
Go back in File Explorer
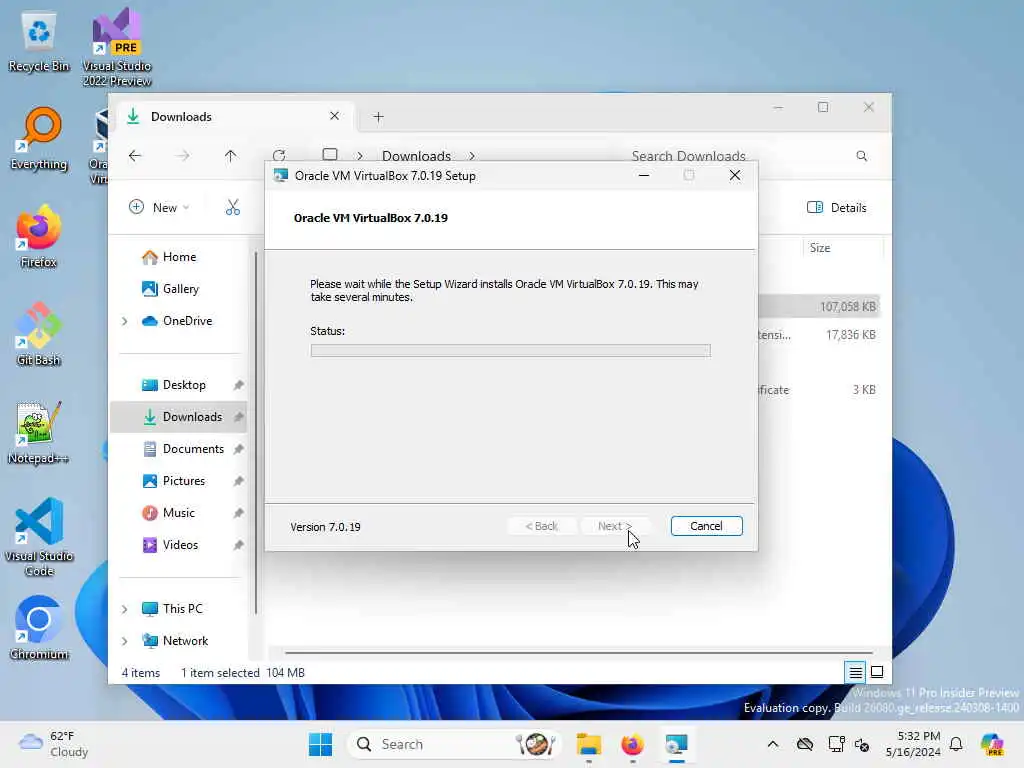coord(135,155)
